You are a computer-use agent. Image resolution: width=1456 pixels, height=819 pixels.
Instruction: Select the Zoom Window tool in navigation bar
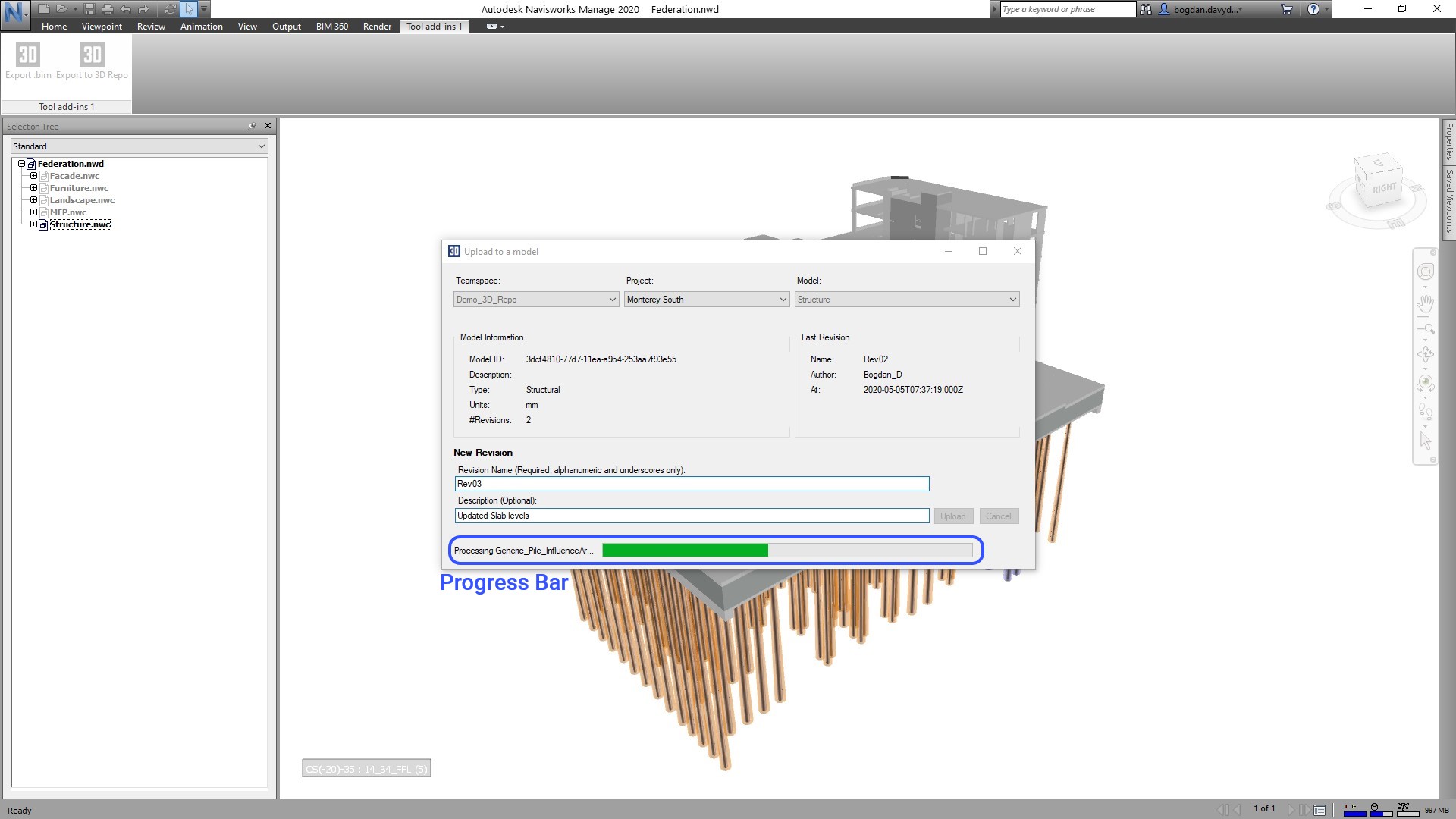click(1425, 326)
